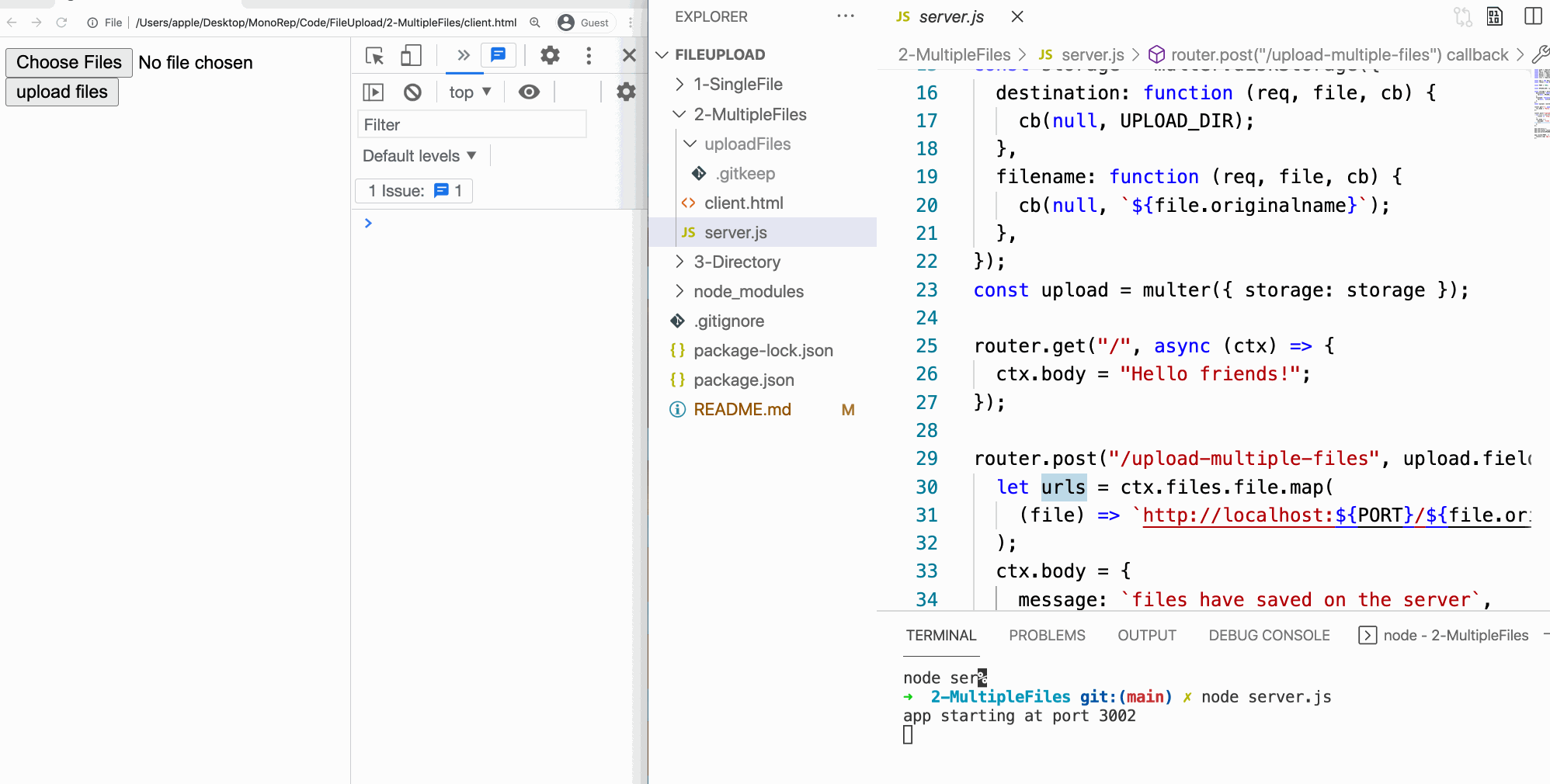Click the zoom magnifier icon in address bar
Viewport: 1550px width, 784px height.
535,23
